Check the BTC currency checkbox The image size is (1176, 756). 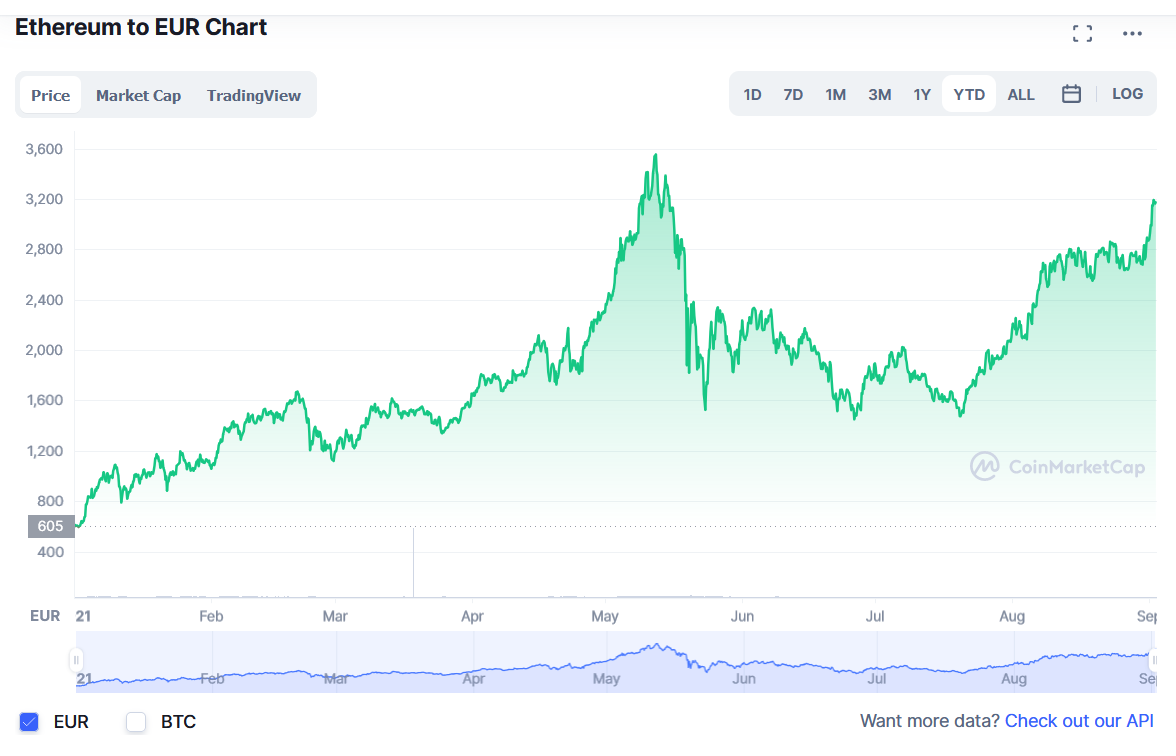[x=136, y=722]
